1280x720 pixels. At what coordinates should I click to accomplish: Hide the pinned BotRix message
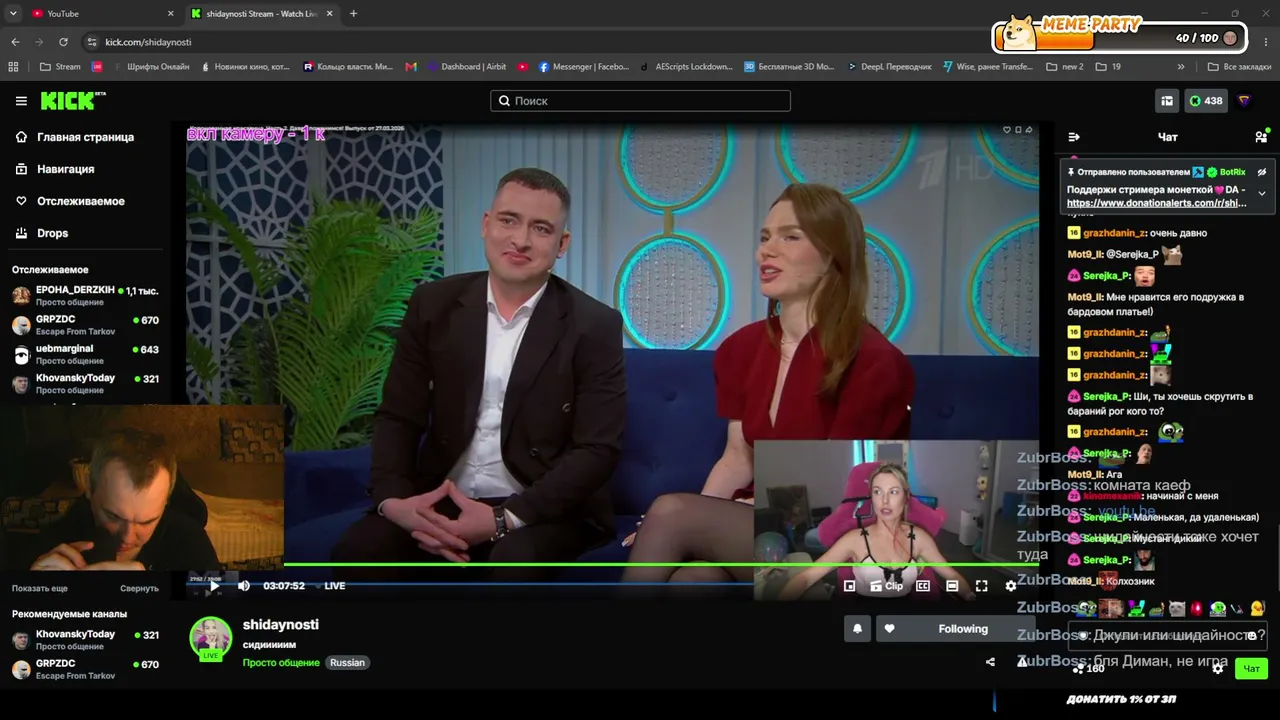[x=1262, y=172]
